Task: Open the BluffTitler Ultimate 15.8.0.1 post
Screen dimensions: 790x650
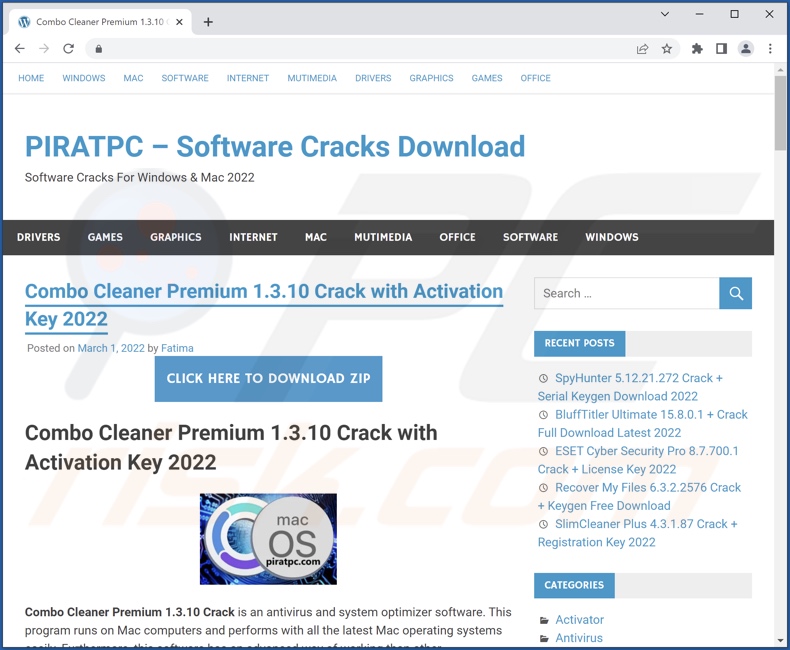Action: click(643, 423)
